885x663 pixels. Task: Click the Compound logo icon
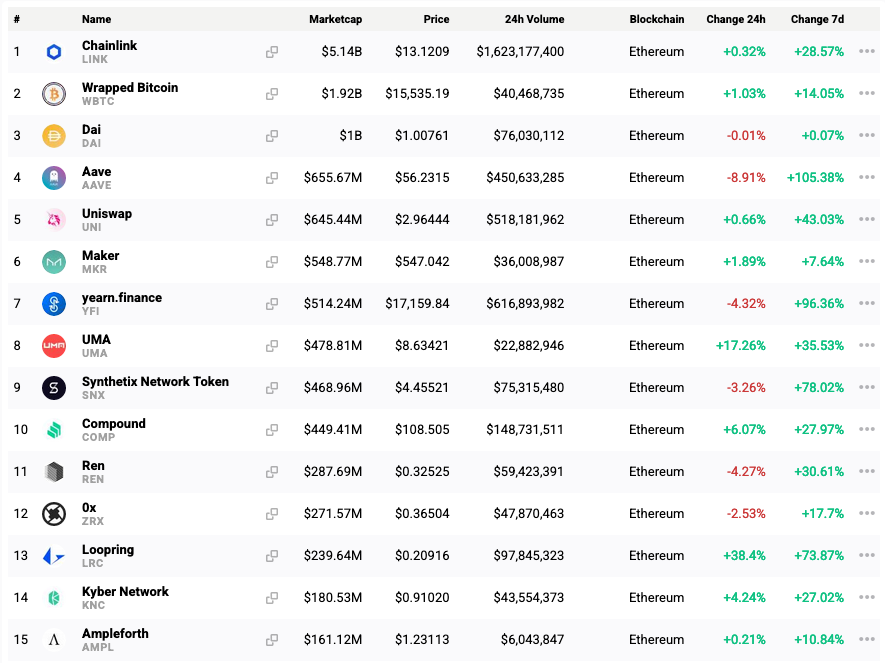(x=54, y=430)
